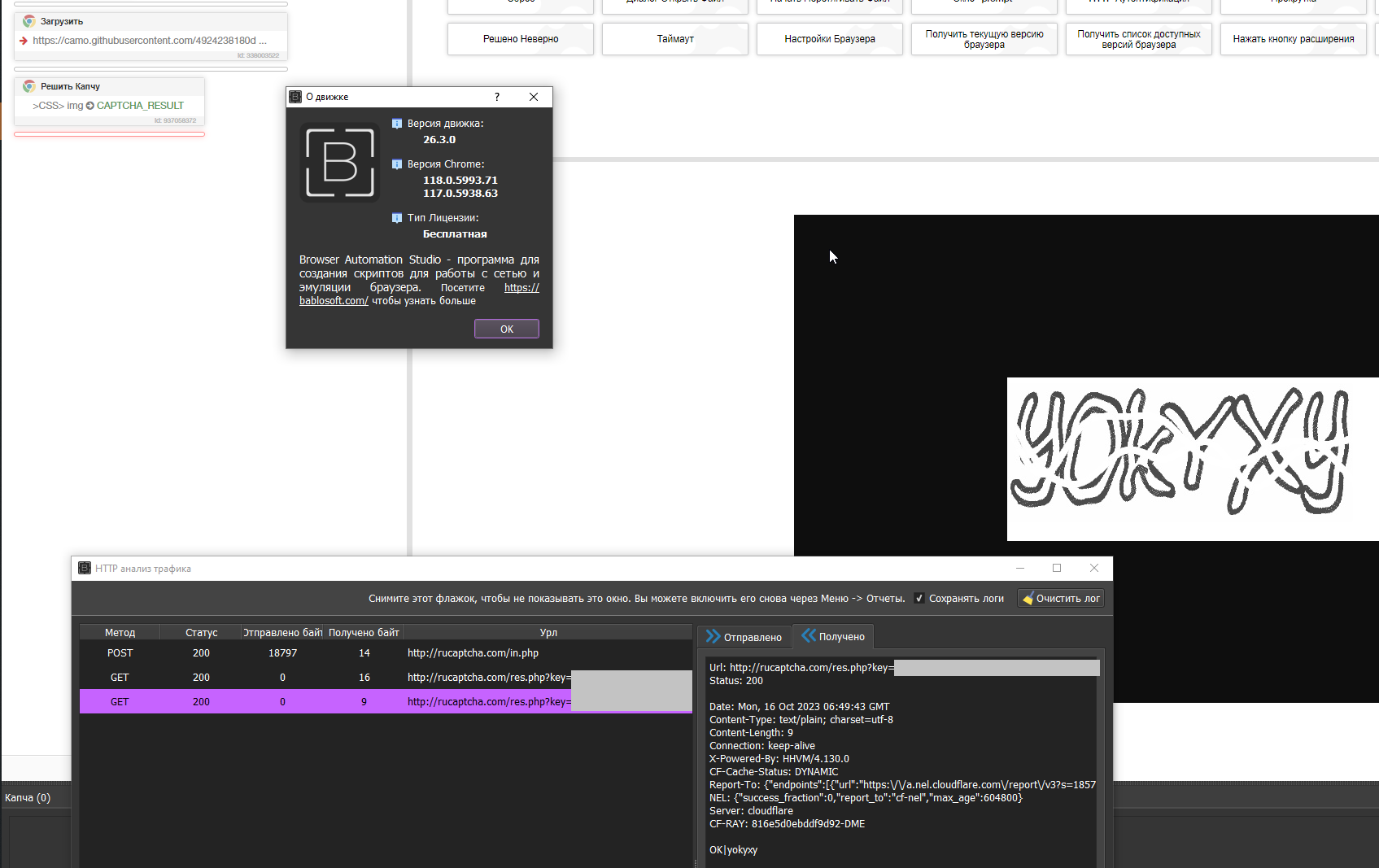This screenshot has width=1379, height=868.
Task: Click the info icon beside Версия движка
Action: coord(397,124)
